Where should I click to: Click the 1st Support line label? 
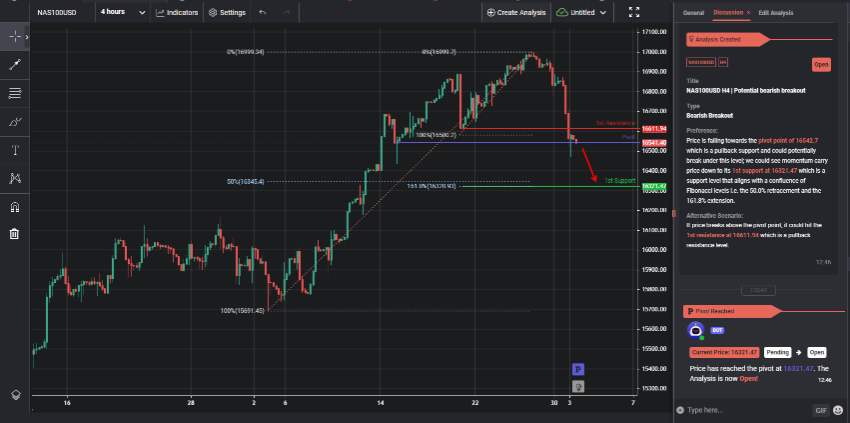point(620,180)
